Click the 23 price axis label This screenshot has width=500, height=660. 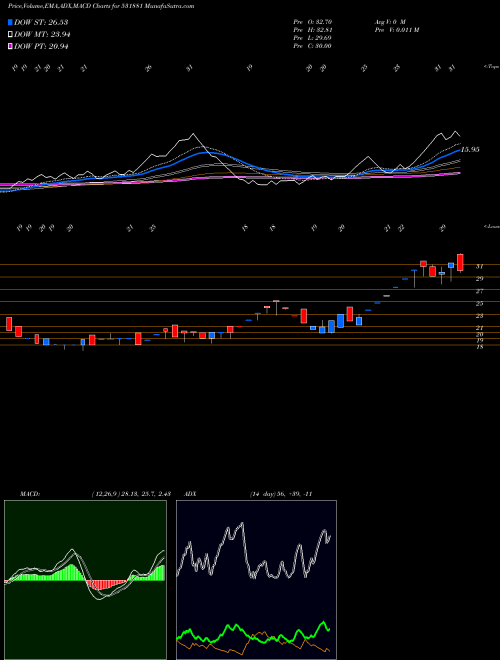[479, 315]
